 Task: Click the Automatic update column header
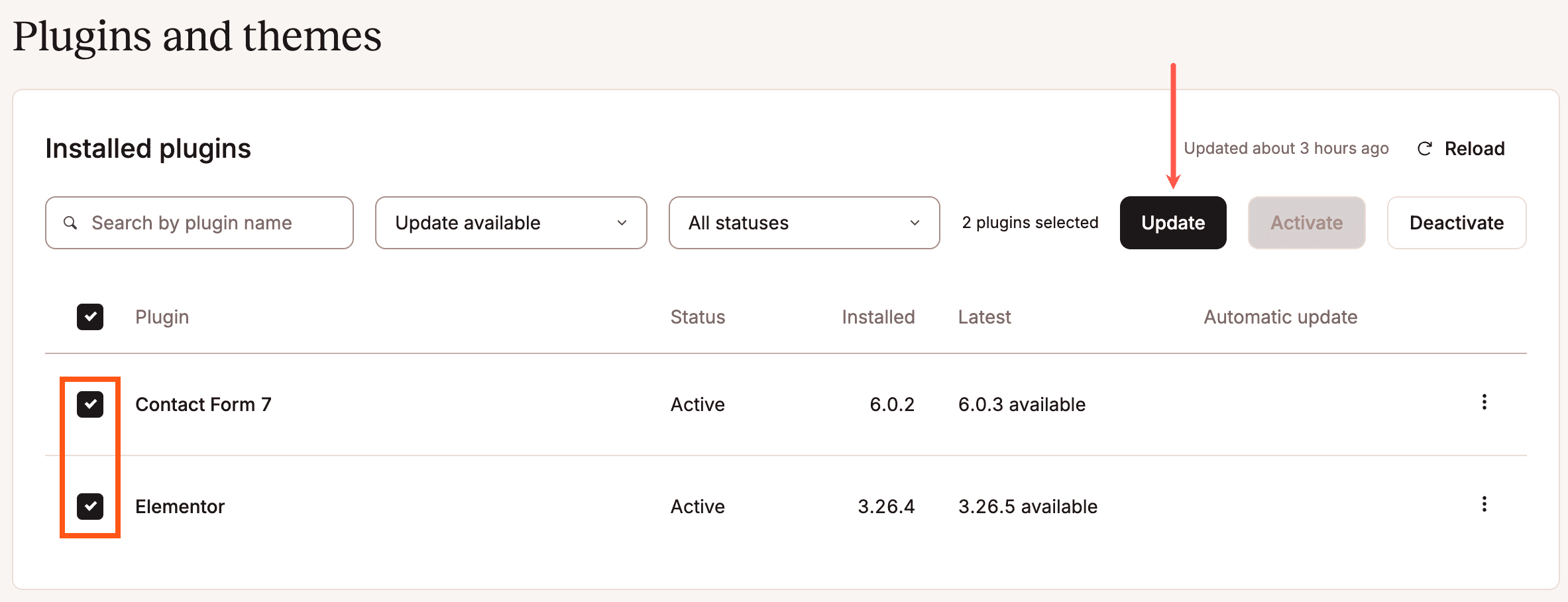pos(1280,317)
